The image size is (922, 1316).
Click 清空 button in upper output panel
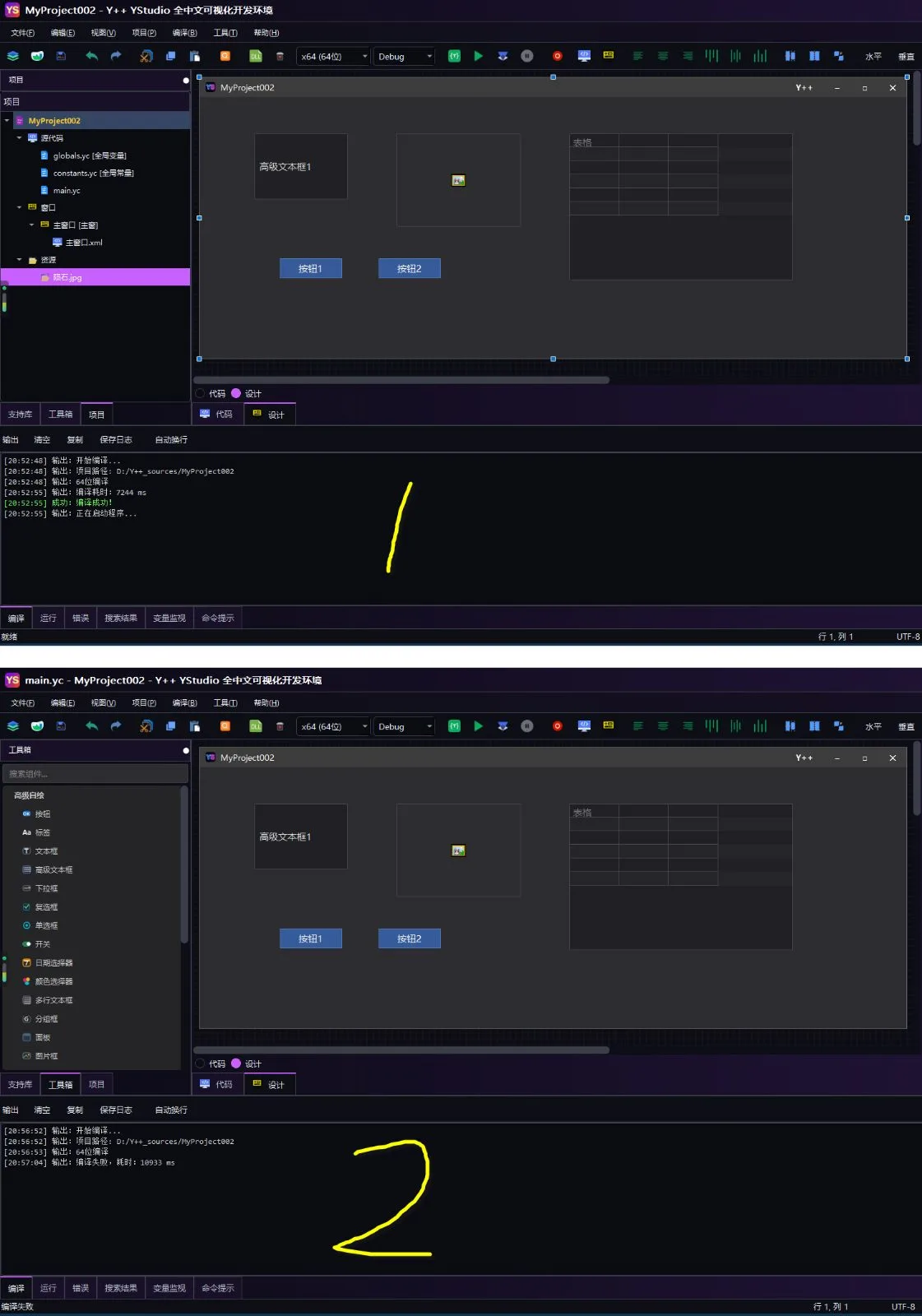(42, 440)
